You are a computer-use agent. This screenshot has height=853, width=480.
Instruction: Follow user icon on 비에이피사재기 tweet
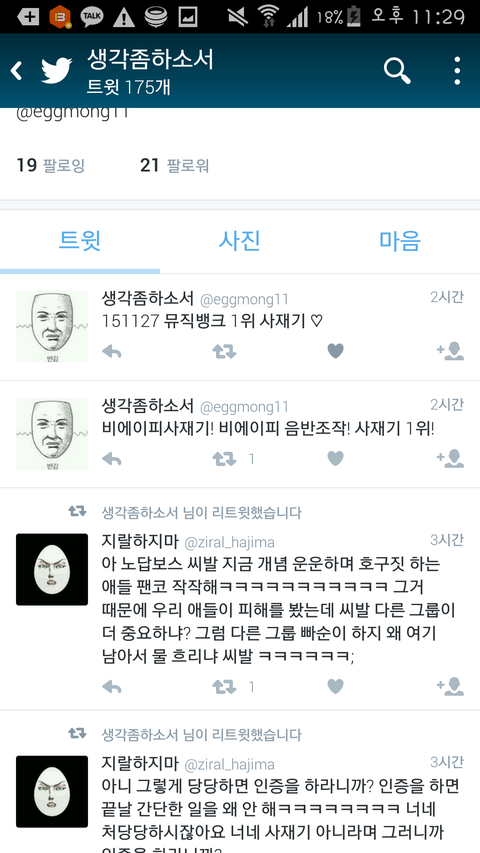(x=451, y=459)
